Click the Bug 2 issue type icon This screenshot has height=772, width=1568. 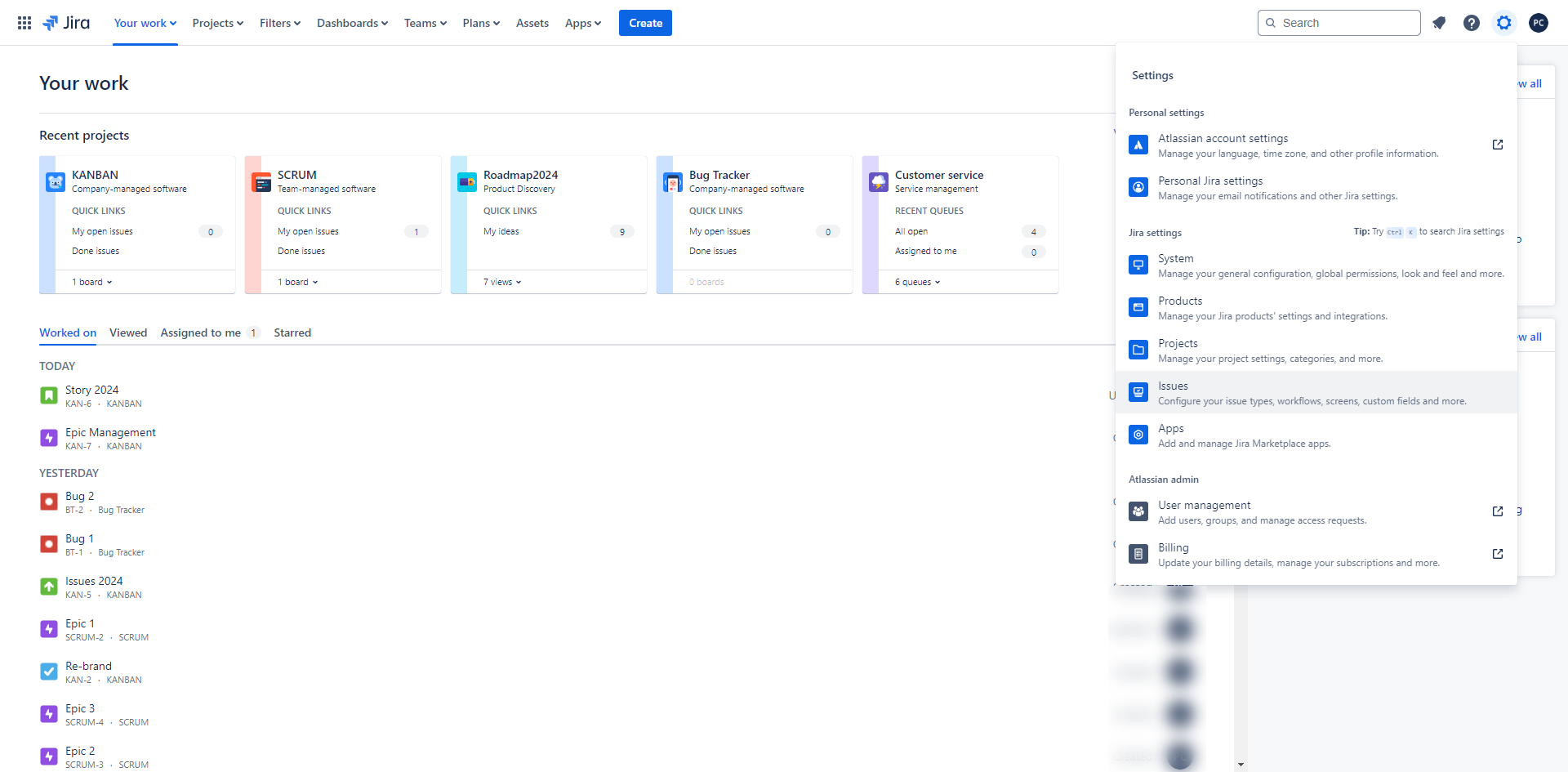49,502
